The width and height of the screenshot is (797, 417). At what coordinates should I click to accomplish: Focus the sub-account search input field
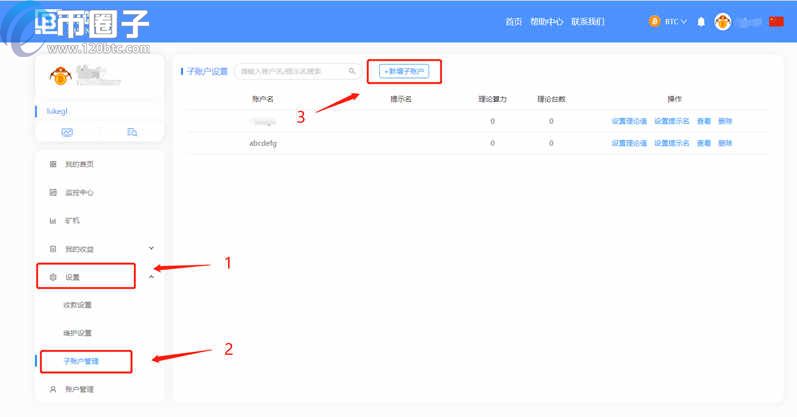click(297, 71)
